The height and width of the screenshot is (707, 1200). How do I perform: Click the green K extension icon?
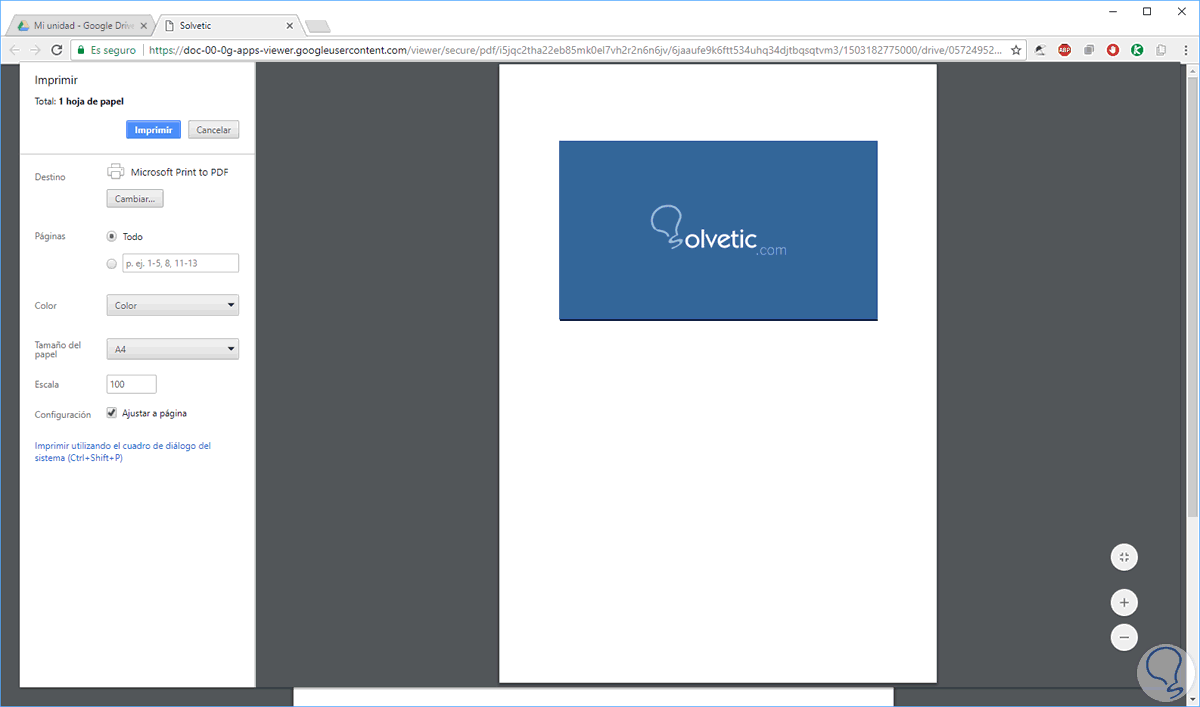1137,49
